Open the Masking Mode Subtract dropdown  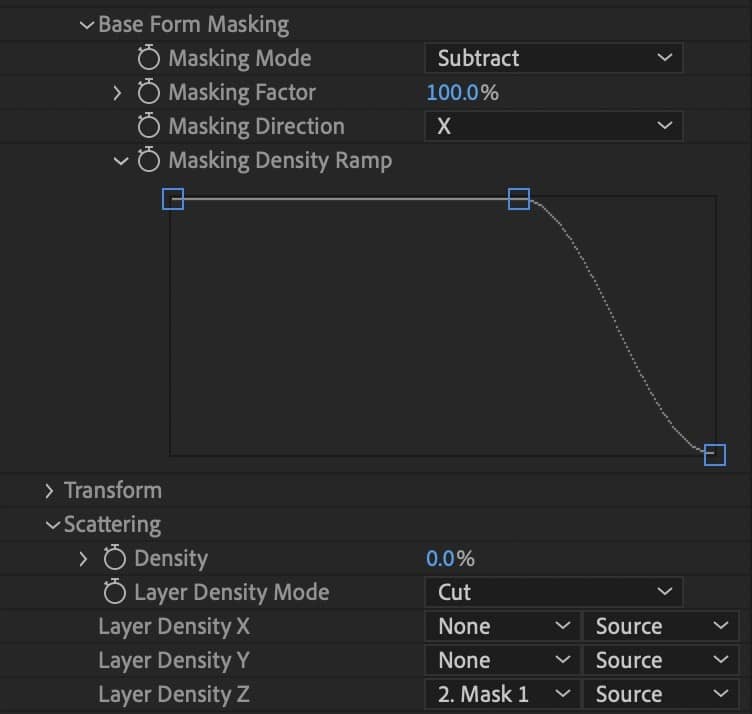point(553,59)
